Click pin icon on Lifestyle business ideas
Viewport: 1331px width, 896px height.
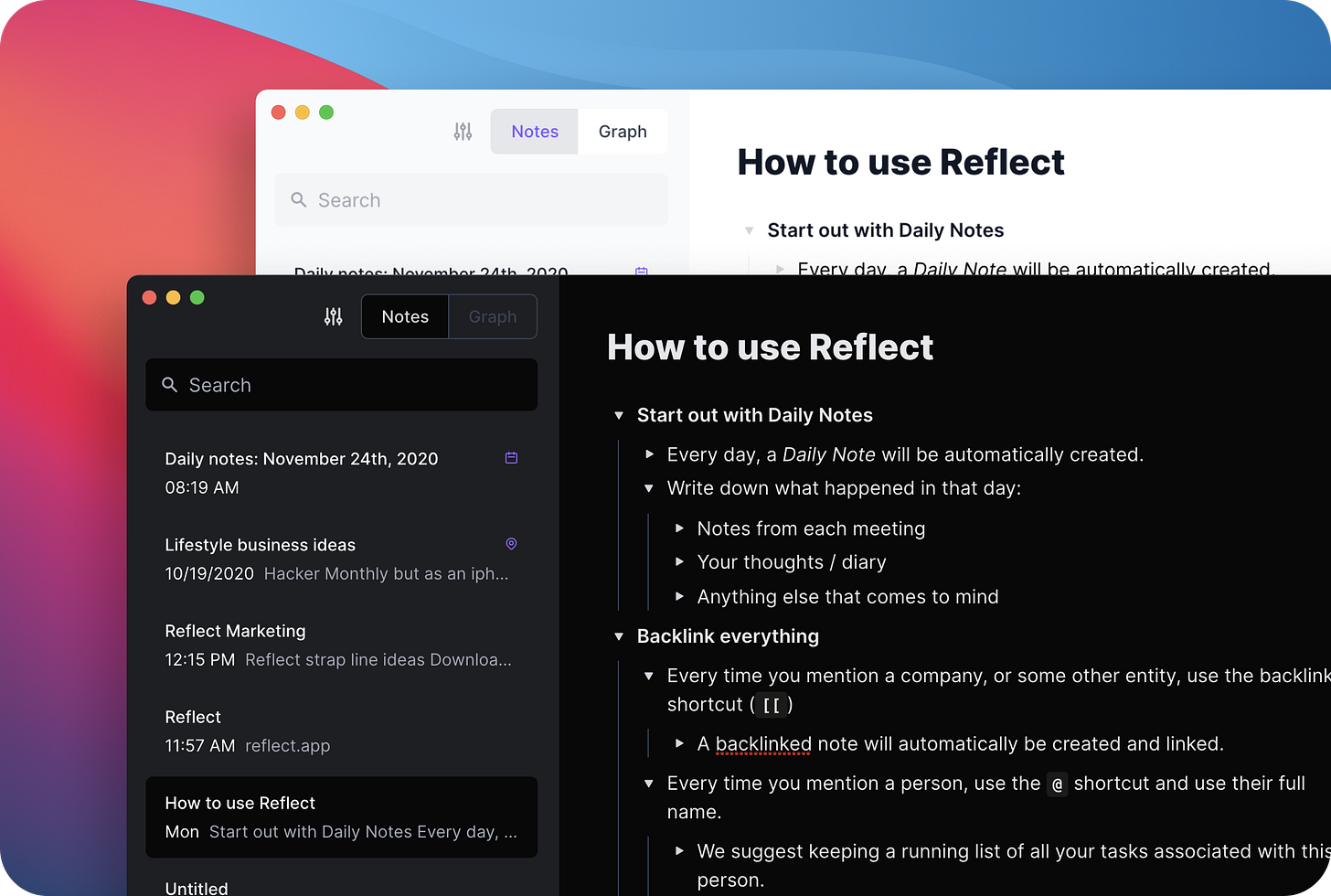click(512, 544)
